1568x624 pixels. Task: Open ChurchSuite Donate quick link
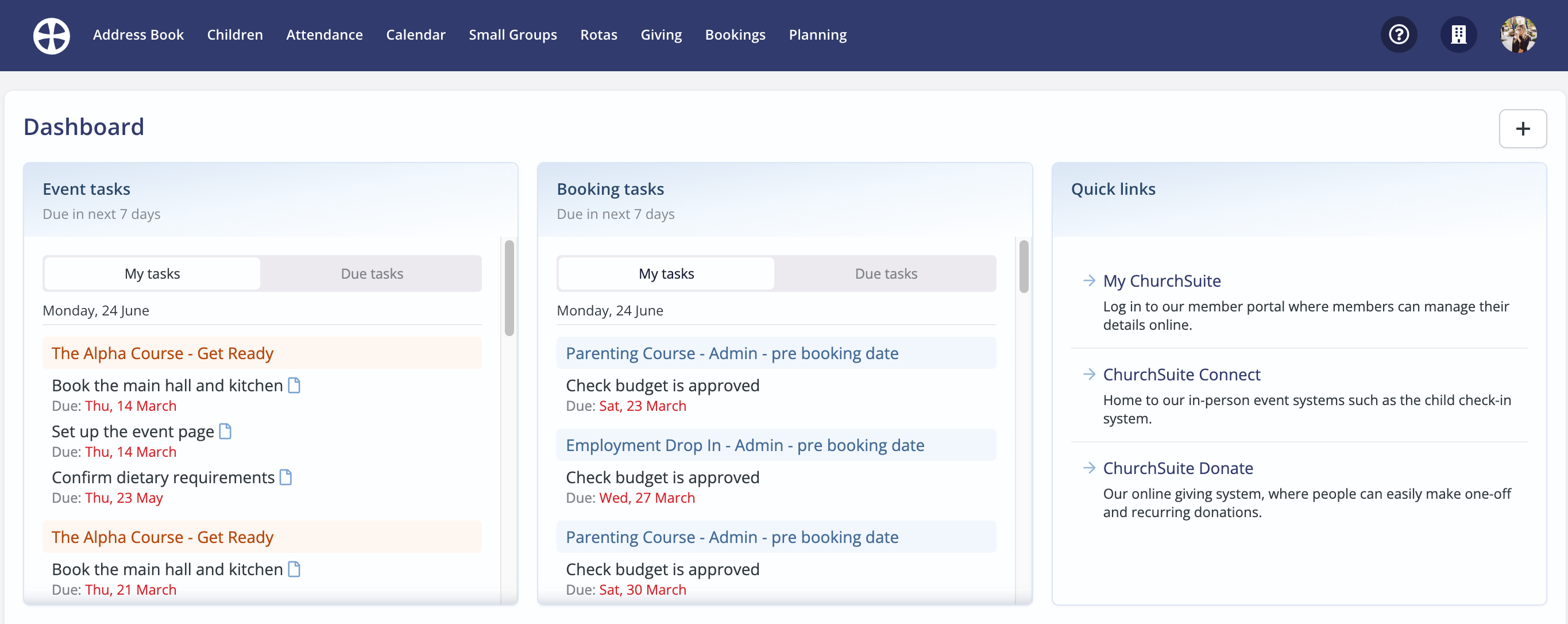pyautogui.click(x=1178, y=468)
